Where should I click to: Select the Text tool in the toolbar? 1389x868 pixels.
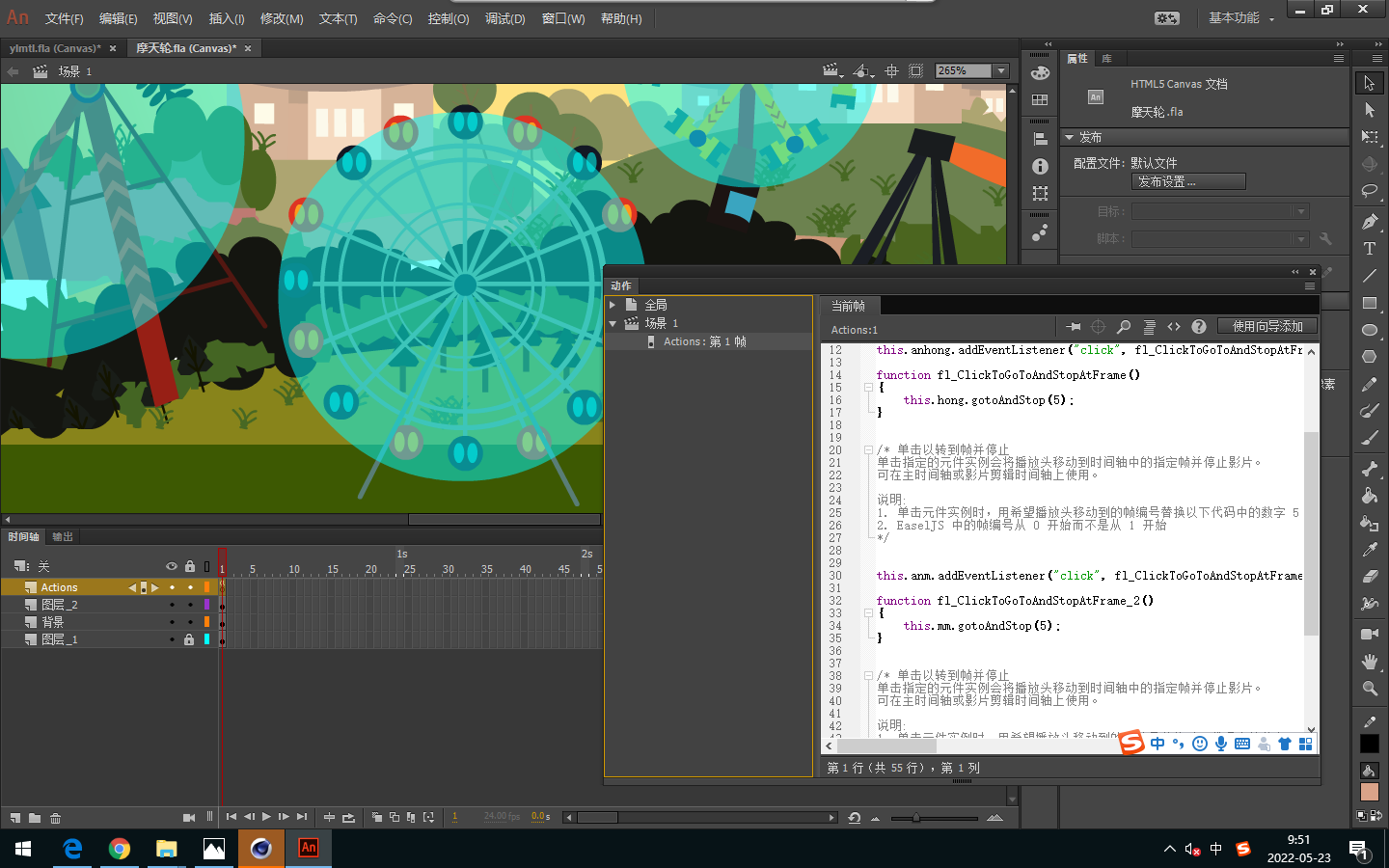[x=1369, y=249]
